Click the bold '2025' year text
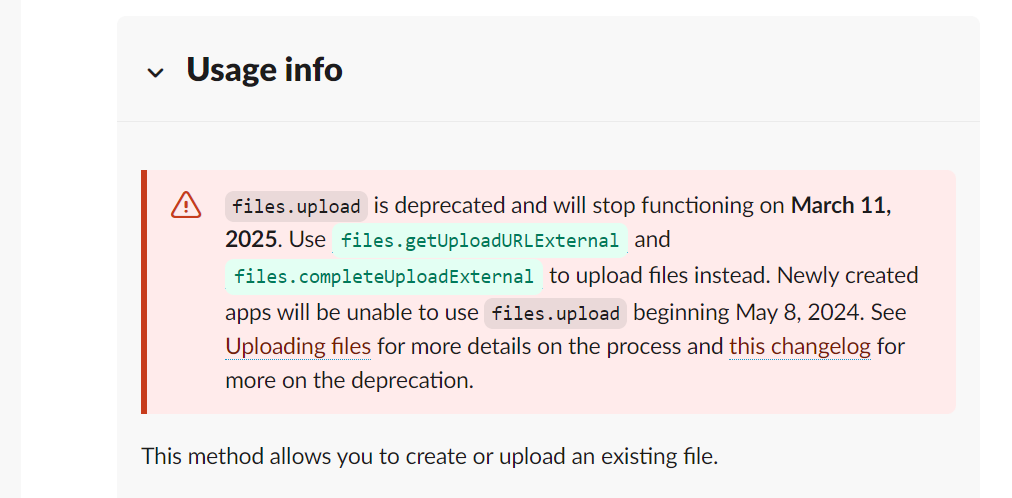The image size is (1012, 498). 250,240
